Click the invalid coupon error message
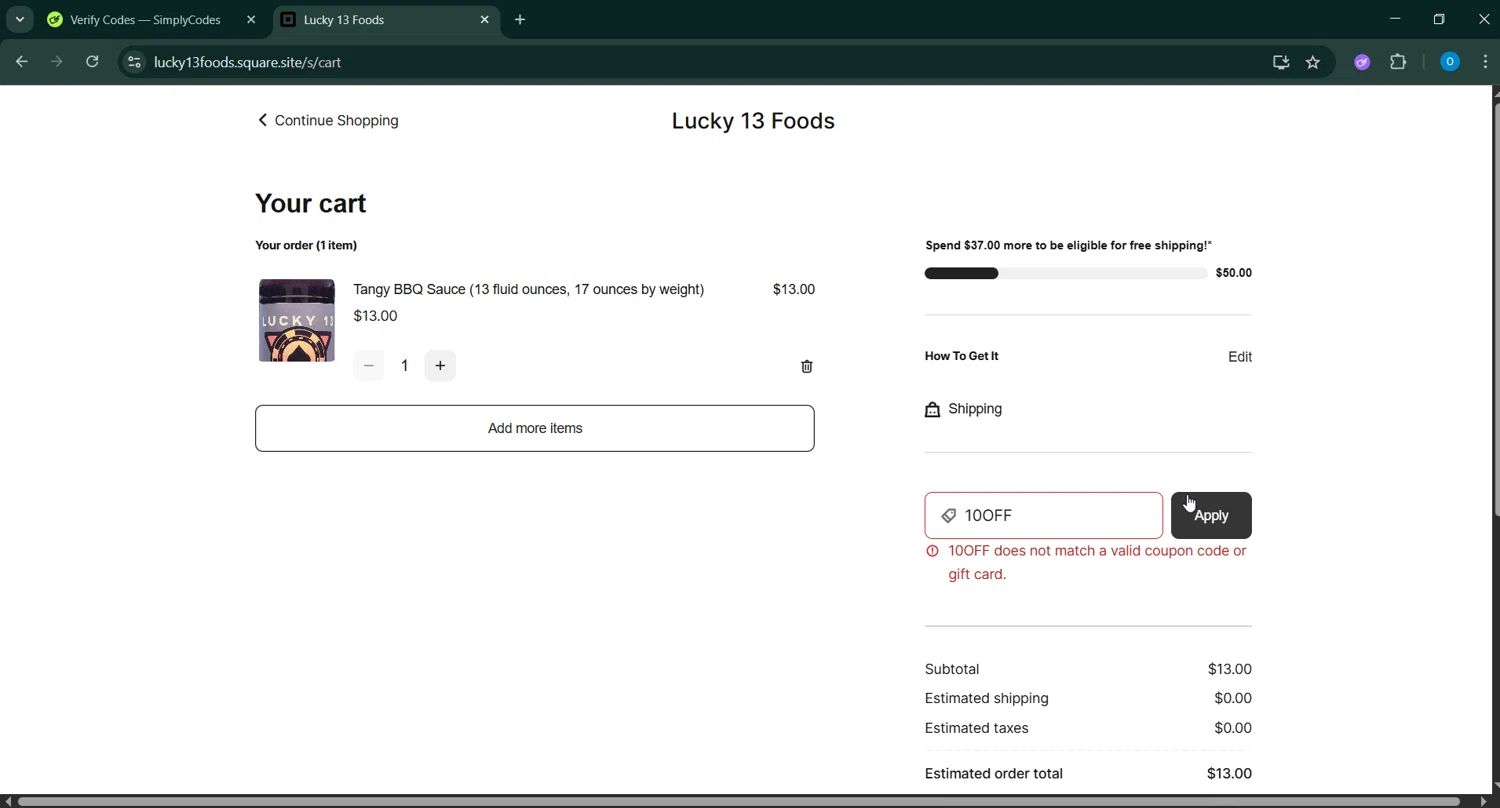The image size is (1500, 808). [1098, 563]
